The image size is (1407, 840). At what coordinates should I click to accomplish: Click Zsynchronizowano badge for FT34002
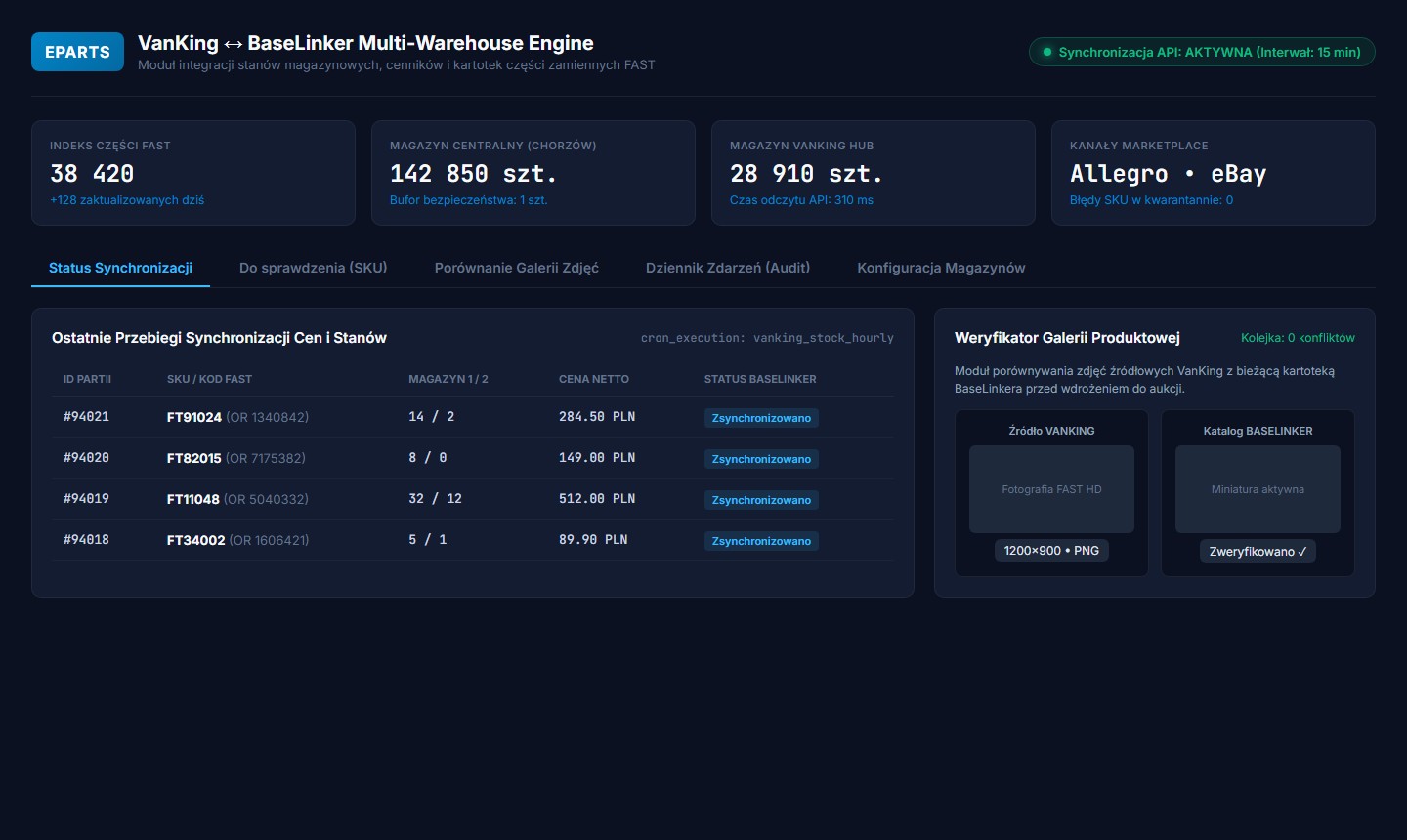pos(761,541)
